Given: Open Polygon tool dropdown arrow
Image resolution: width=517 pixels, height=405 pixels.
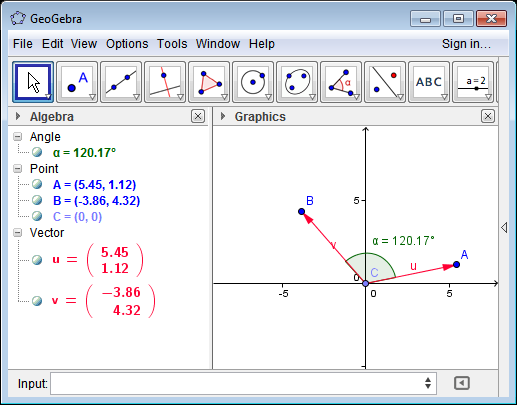Looking at the screenshot, I should [x=224, y=97].
